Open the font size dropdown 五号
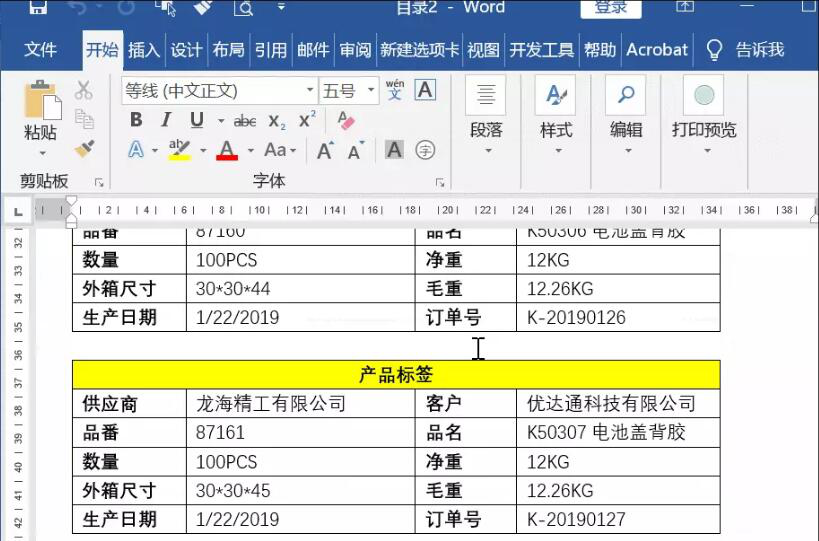The height and width of the screenshot is (541, 819). [x=371, y=90]
